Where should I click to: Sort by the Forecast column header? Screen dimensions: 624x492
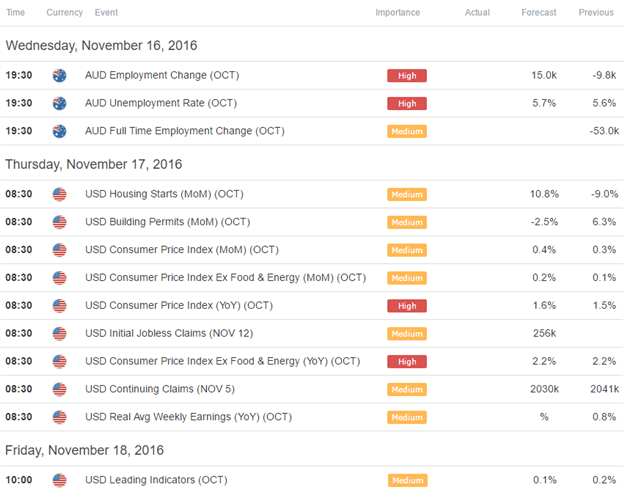coord(538,12)
